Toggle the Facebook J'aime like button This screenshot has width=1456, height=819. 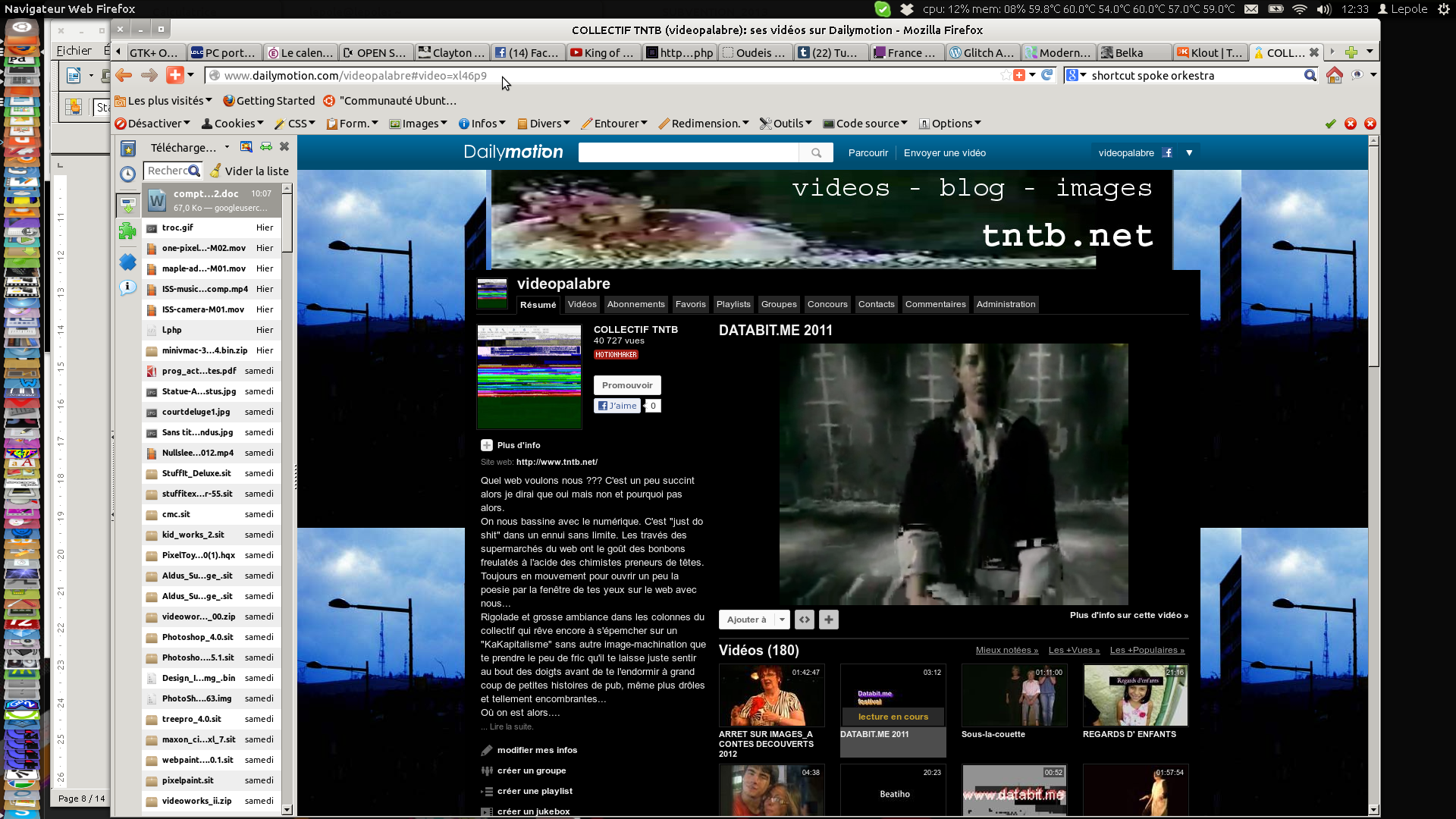[x=617, y=406]
